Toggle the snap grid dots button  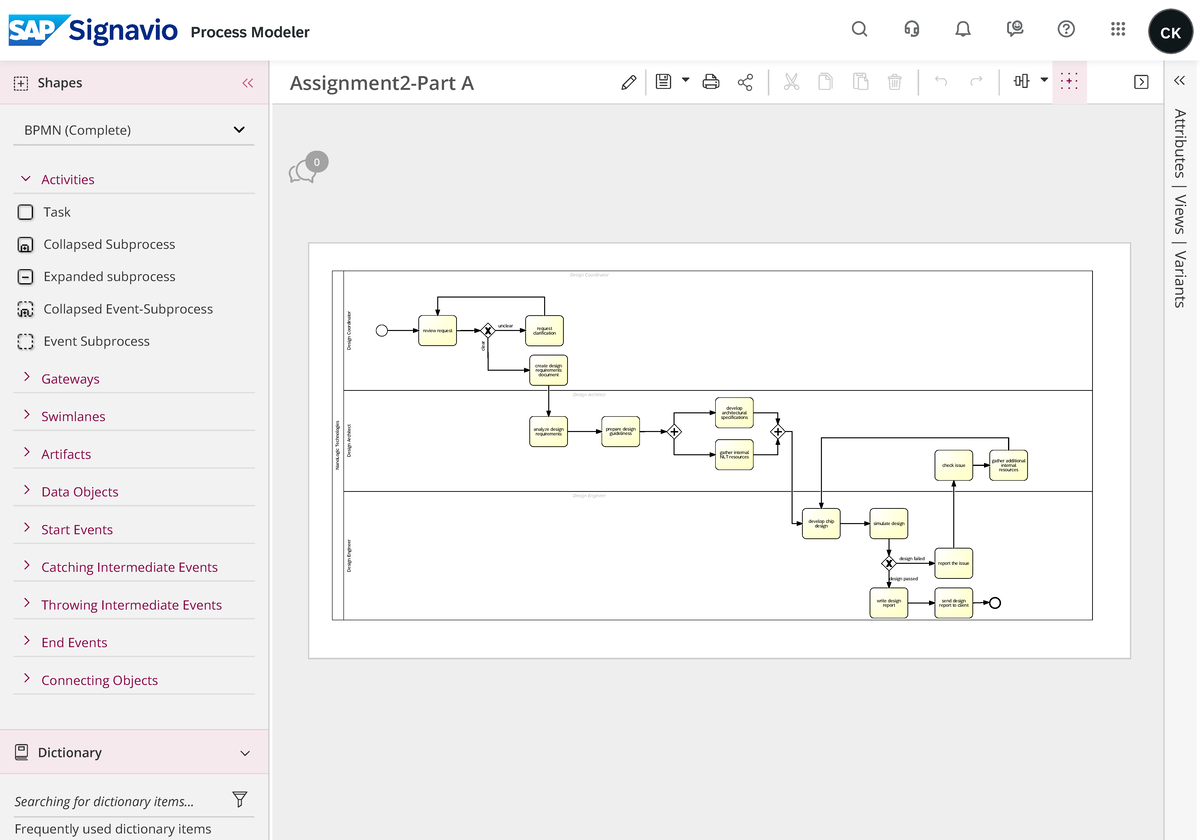coord(1069,82)
